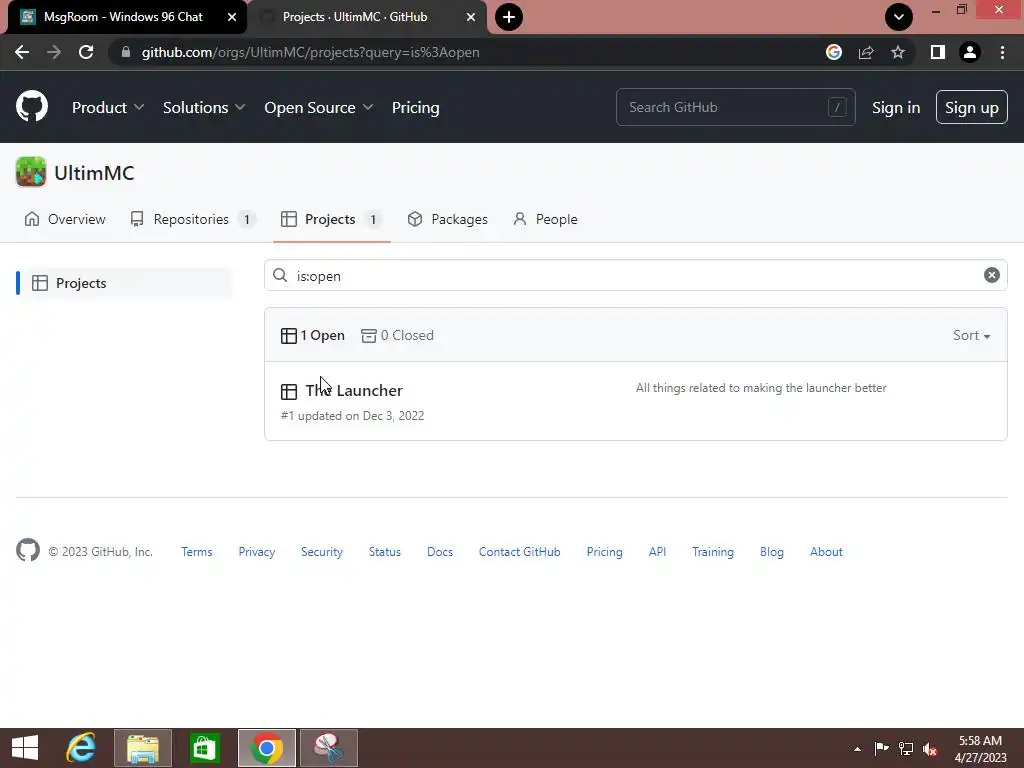Open the Chrome profile avatar icon
This screenshot has height=768, width=1024.
[x=970, y=52]
